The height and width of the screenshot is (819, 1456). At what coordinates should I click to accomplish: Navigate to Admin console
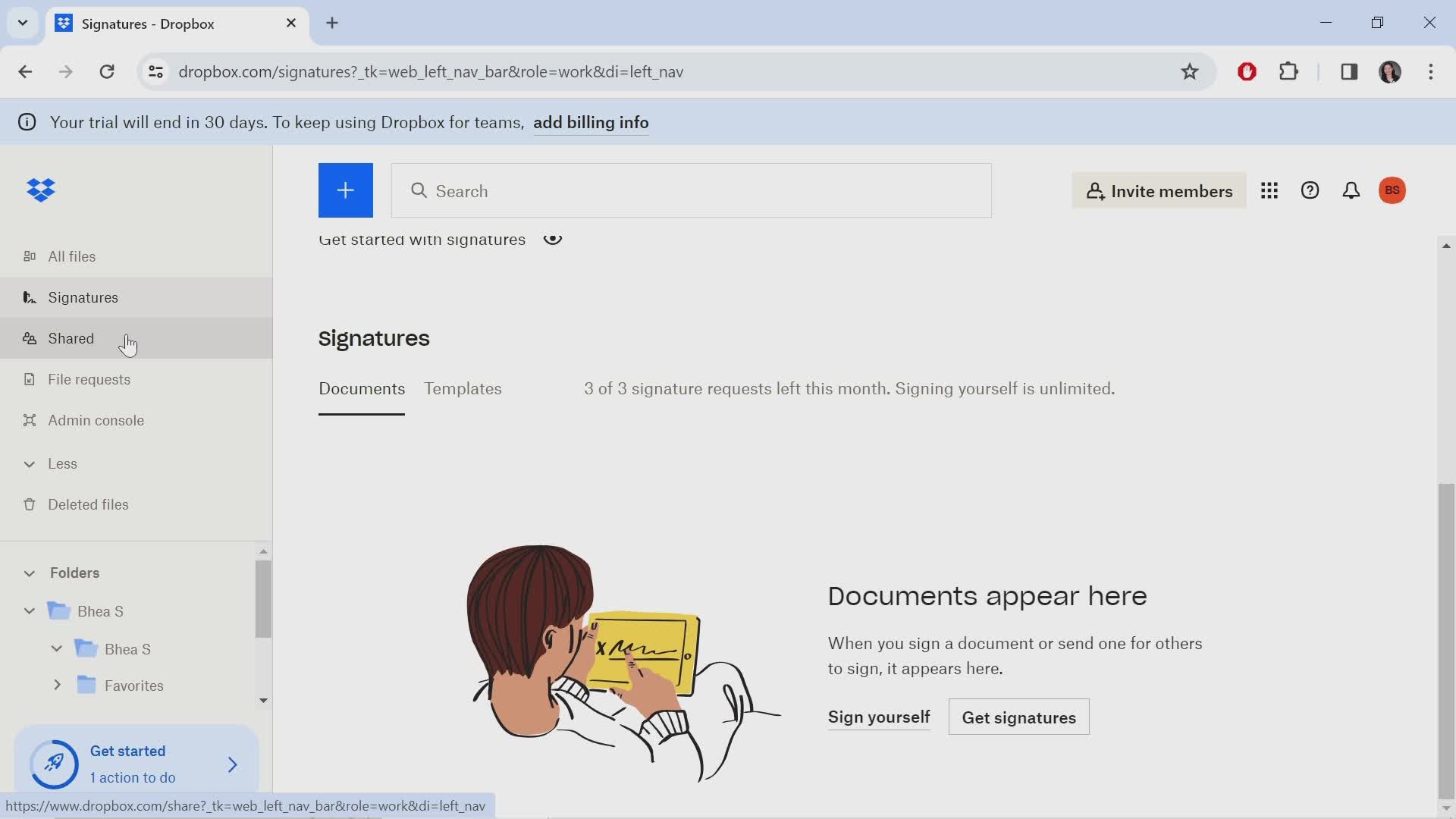coord(96,420)
